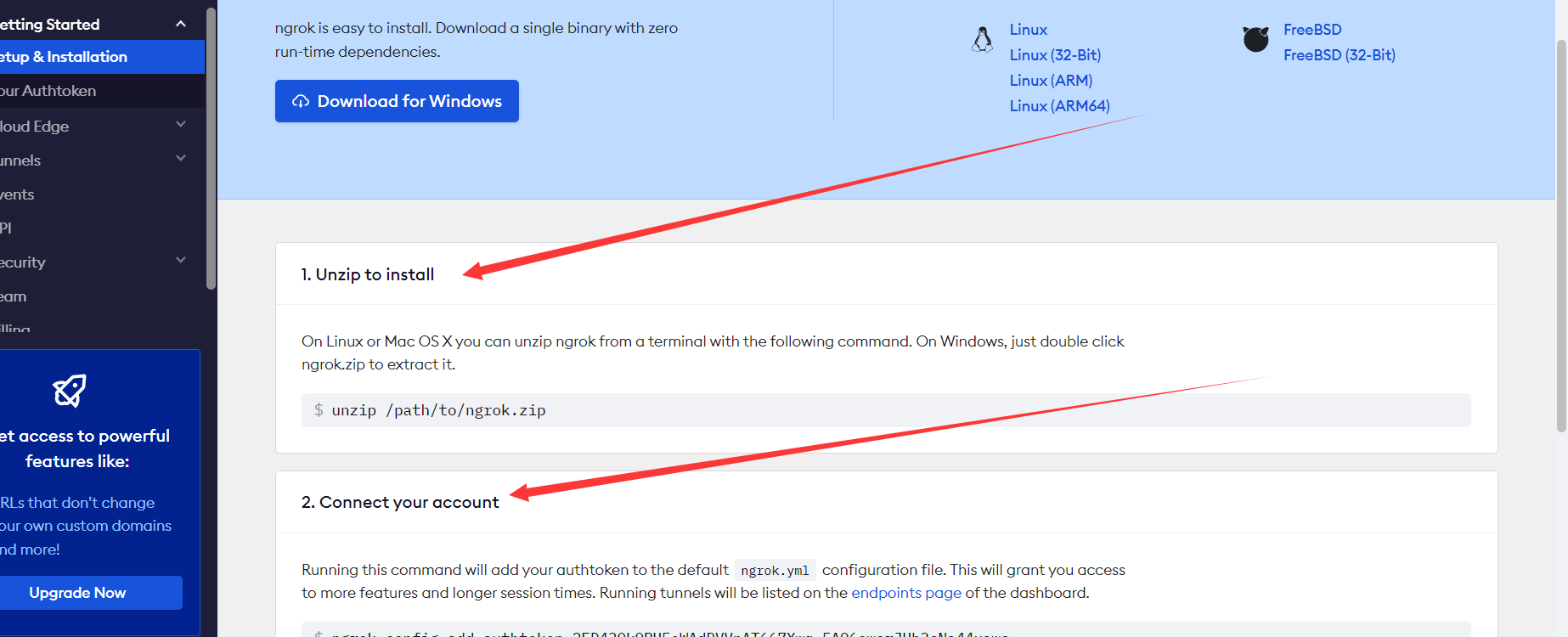The width and height of the screenshot is (1568, 637).
Task: Open the Linux (ARM64) download link
Action: point(1059,106)
